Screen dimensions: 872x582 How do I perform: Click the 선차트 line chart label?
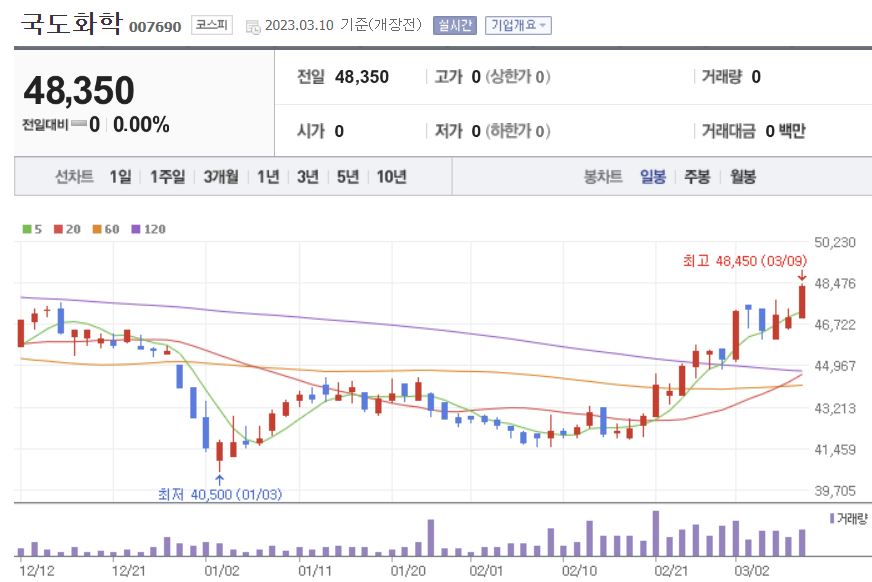tap(74, 177)
